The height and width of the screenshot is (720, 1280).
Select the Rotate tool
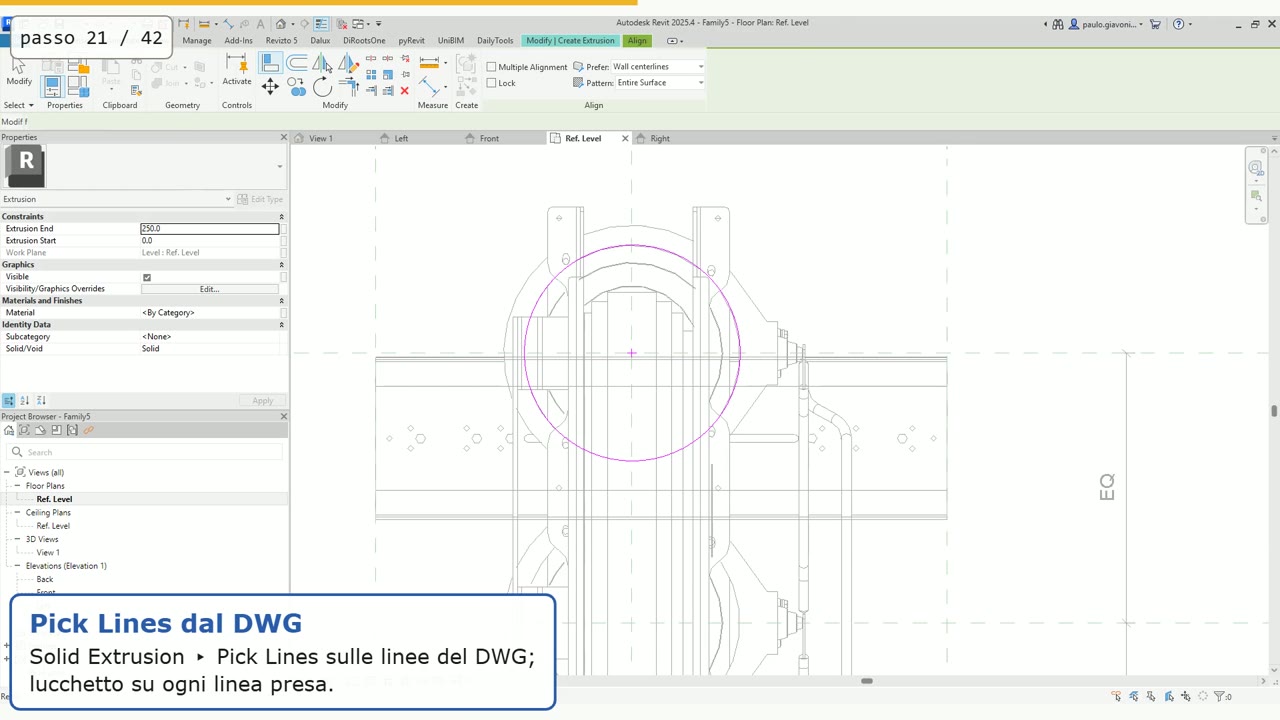point(322,88)
